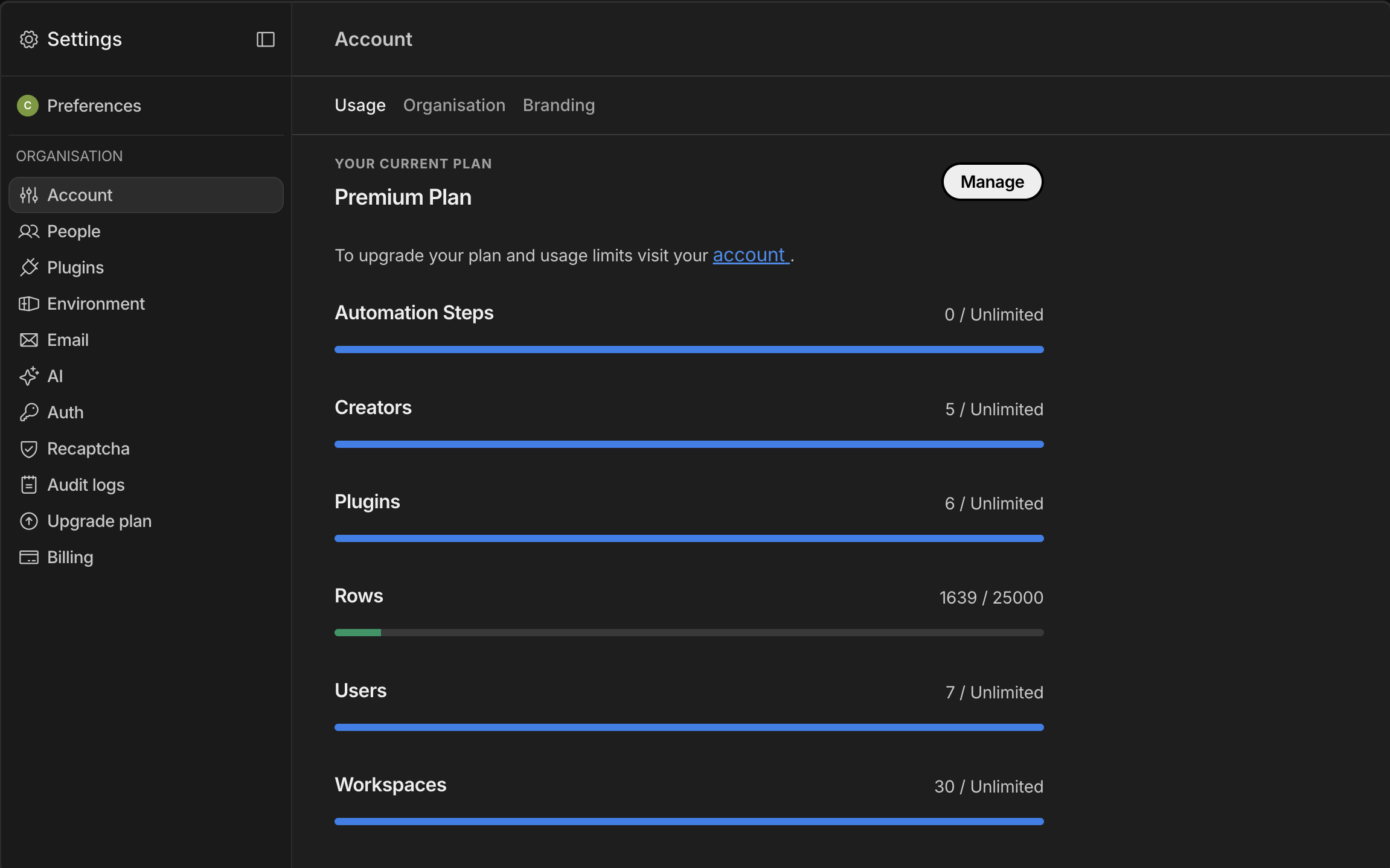Viewport: 1390px width, 868px height.
Task: Open the Audit logs clipboard icon
Action: [x=28, y=485]
